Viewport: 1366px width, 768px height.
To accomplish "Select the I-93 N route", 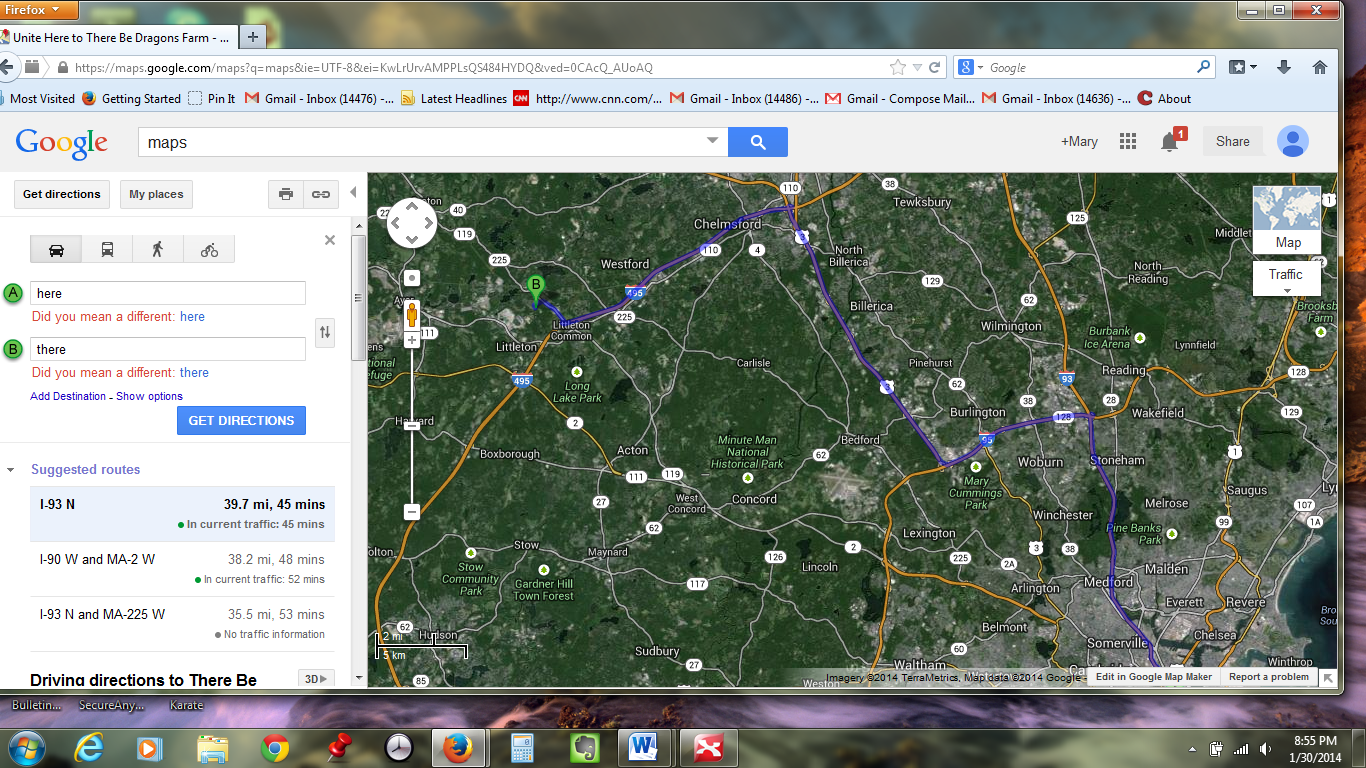I will (182, 514).
